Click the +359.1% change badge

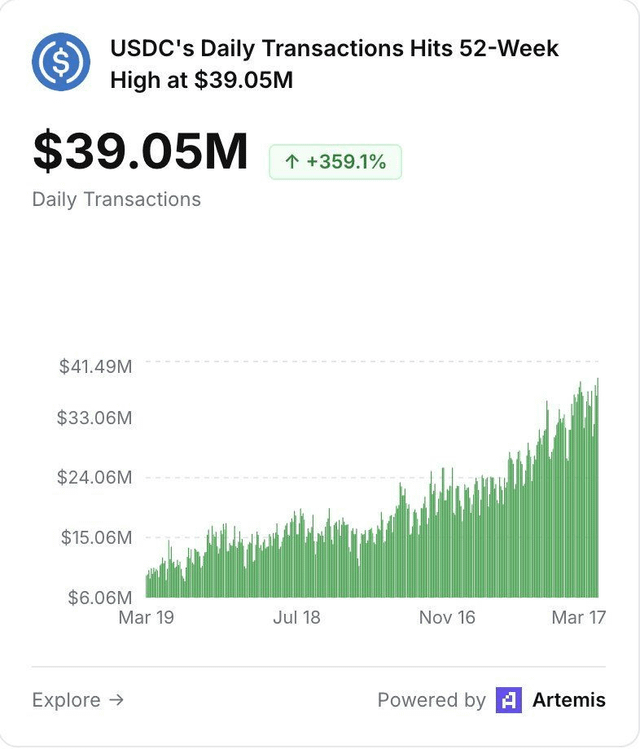(335, 162)
